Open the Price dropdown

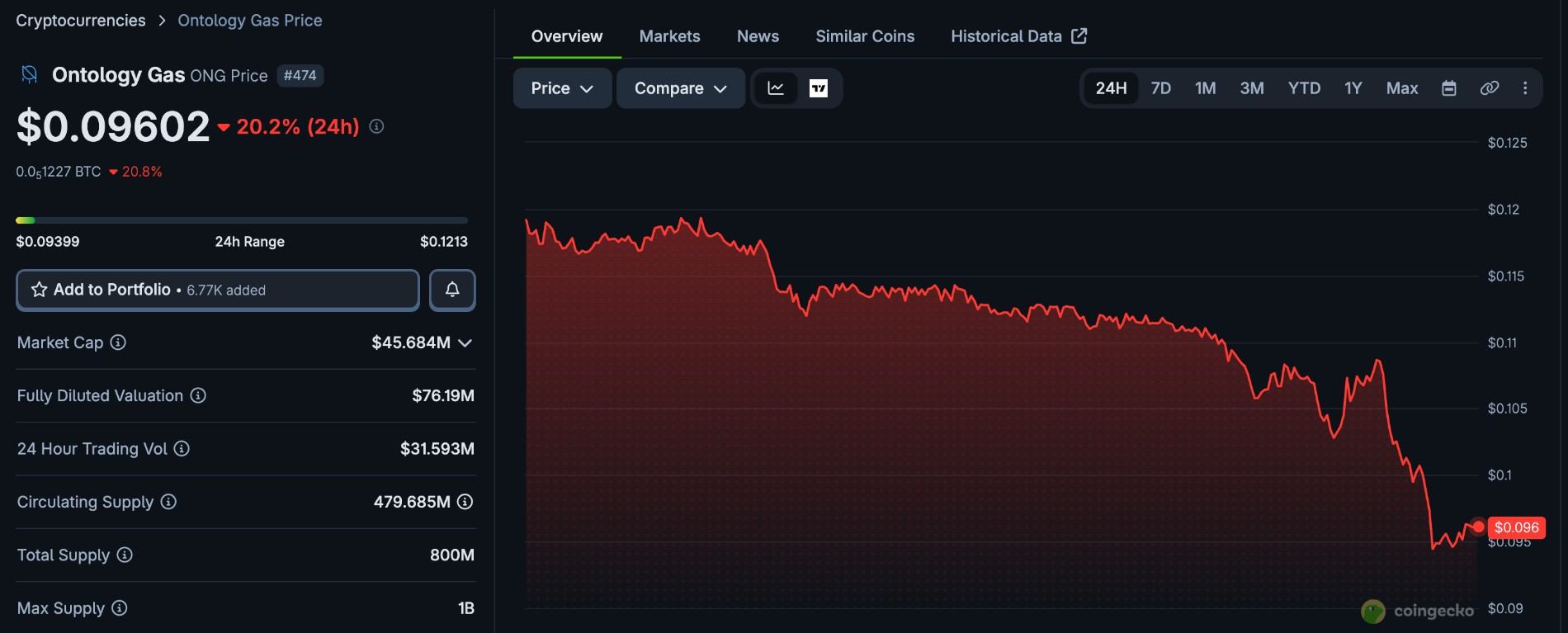coord(562,88)
